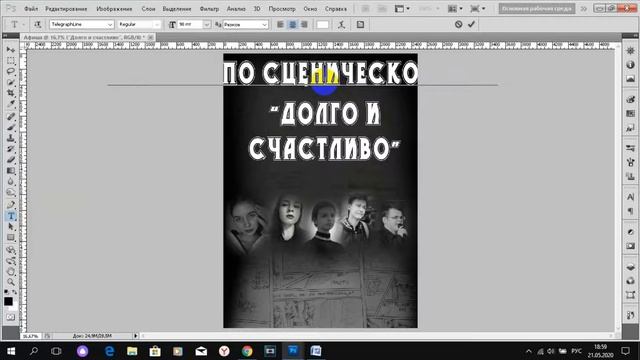Open the Masks panel icon
The image size is (640, 360).
point(630,246)
